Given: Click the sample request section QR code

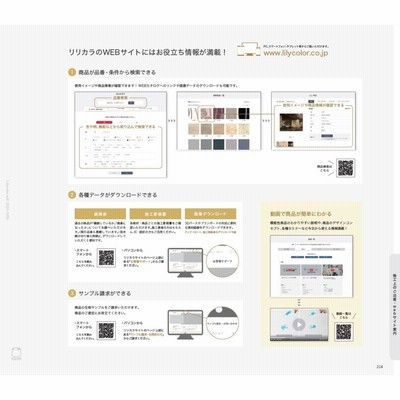Looking at the screenshot, I should click(x=106, y=330).
